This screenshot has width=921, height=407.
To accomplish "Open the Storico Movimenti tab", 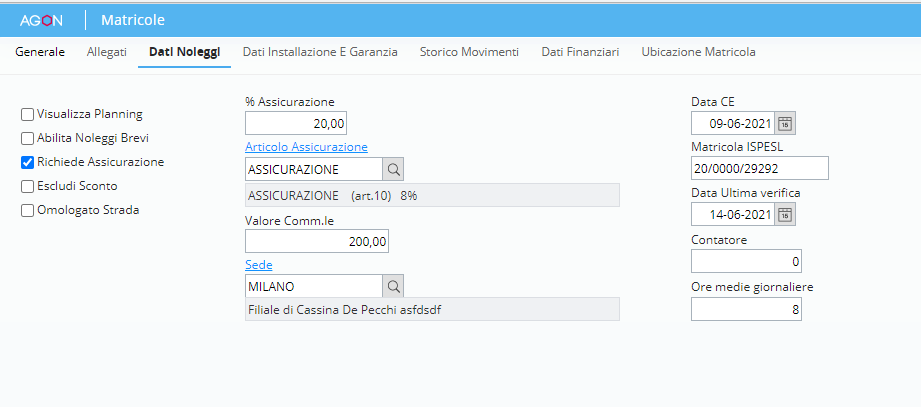I will point(469,51).
